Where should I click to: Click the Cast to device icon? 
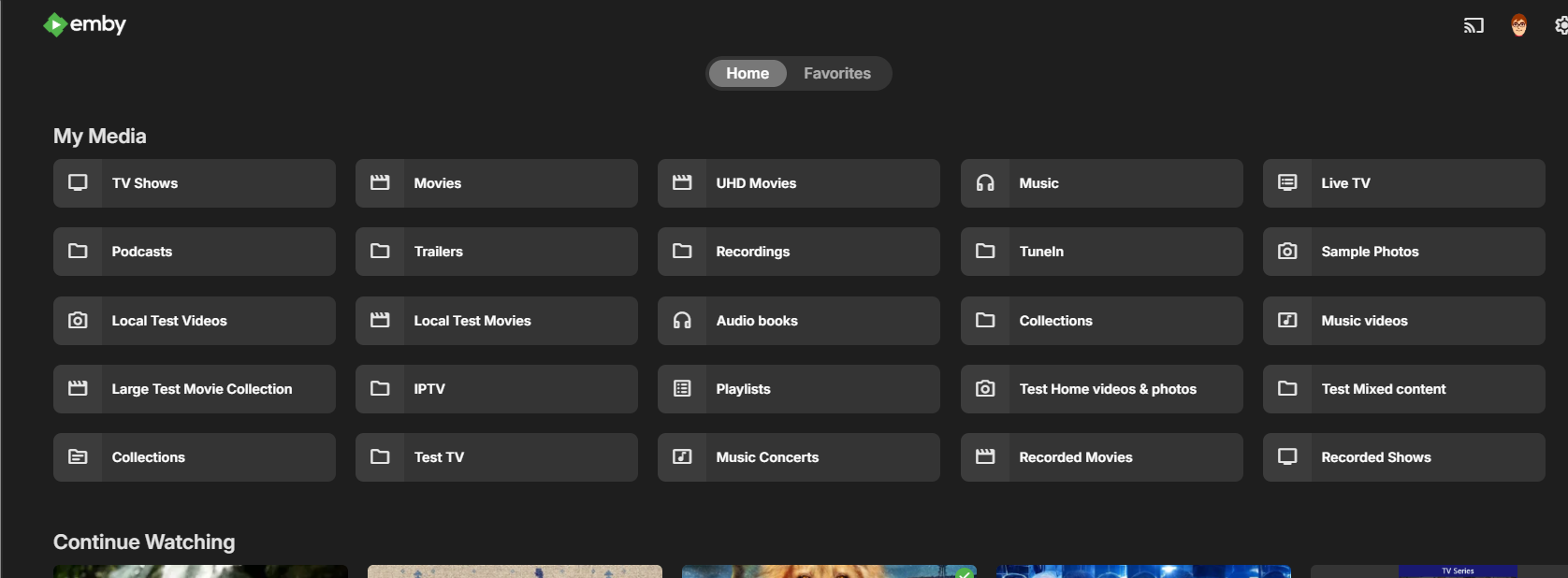point(1474,26)
